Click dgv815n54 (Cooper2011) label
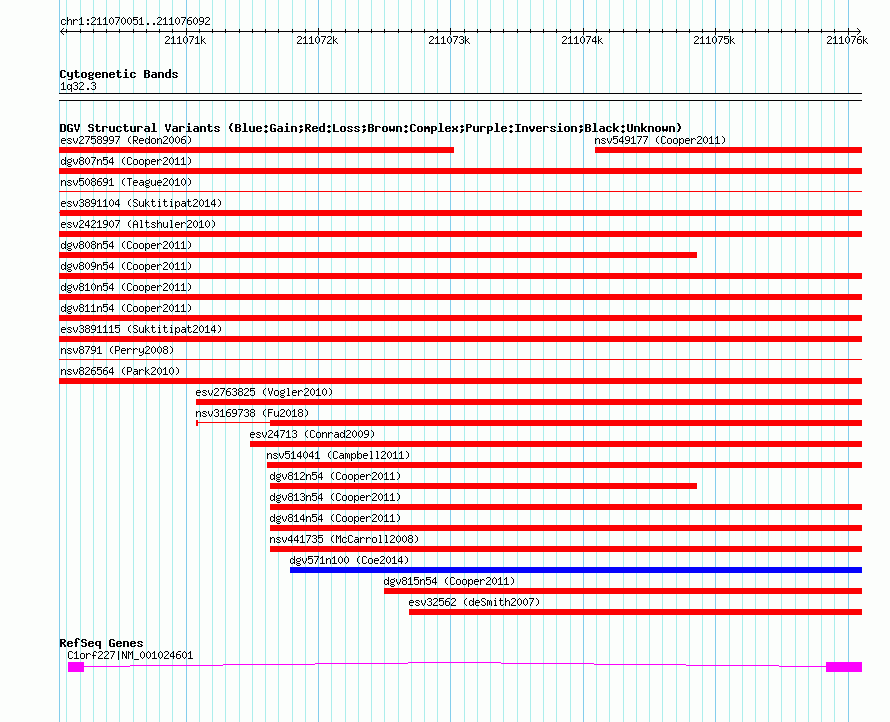The image size is (890, 722). [x=449, y=581]
